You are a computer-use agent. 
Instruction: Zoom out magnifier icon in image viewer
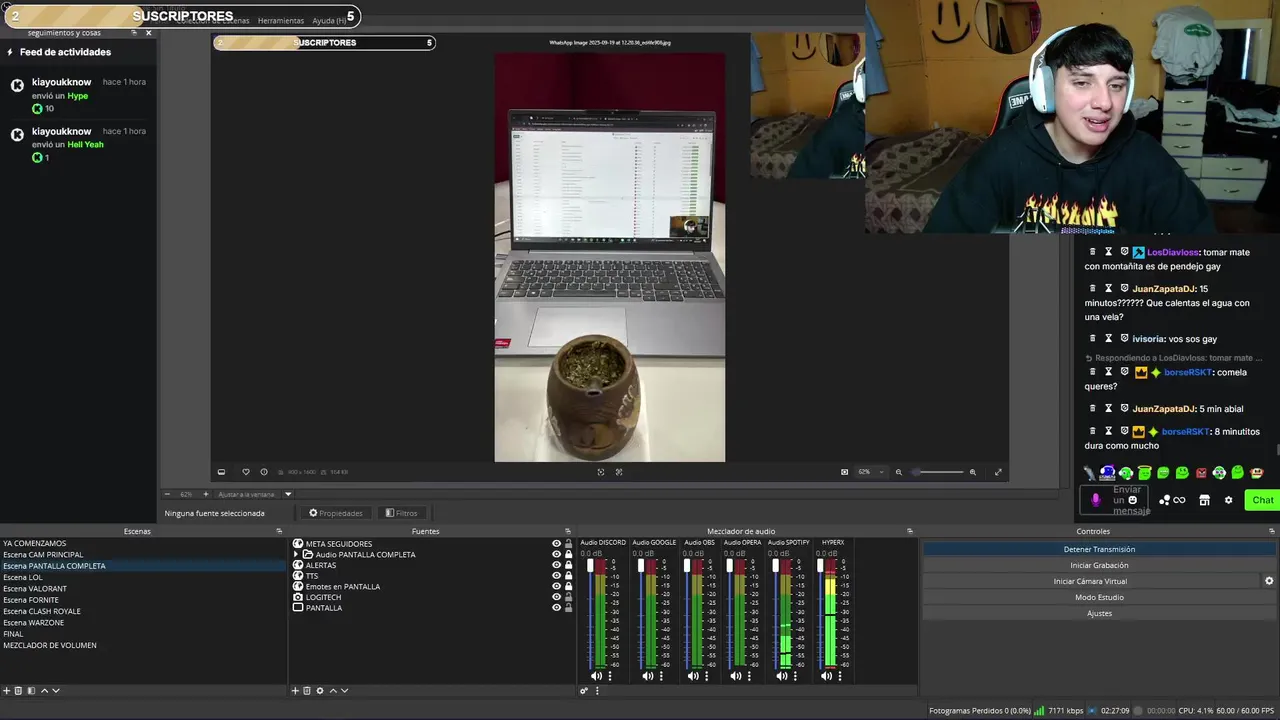[x=898, y=472]
